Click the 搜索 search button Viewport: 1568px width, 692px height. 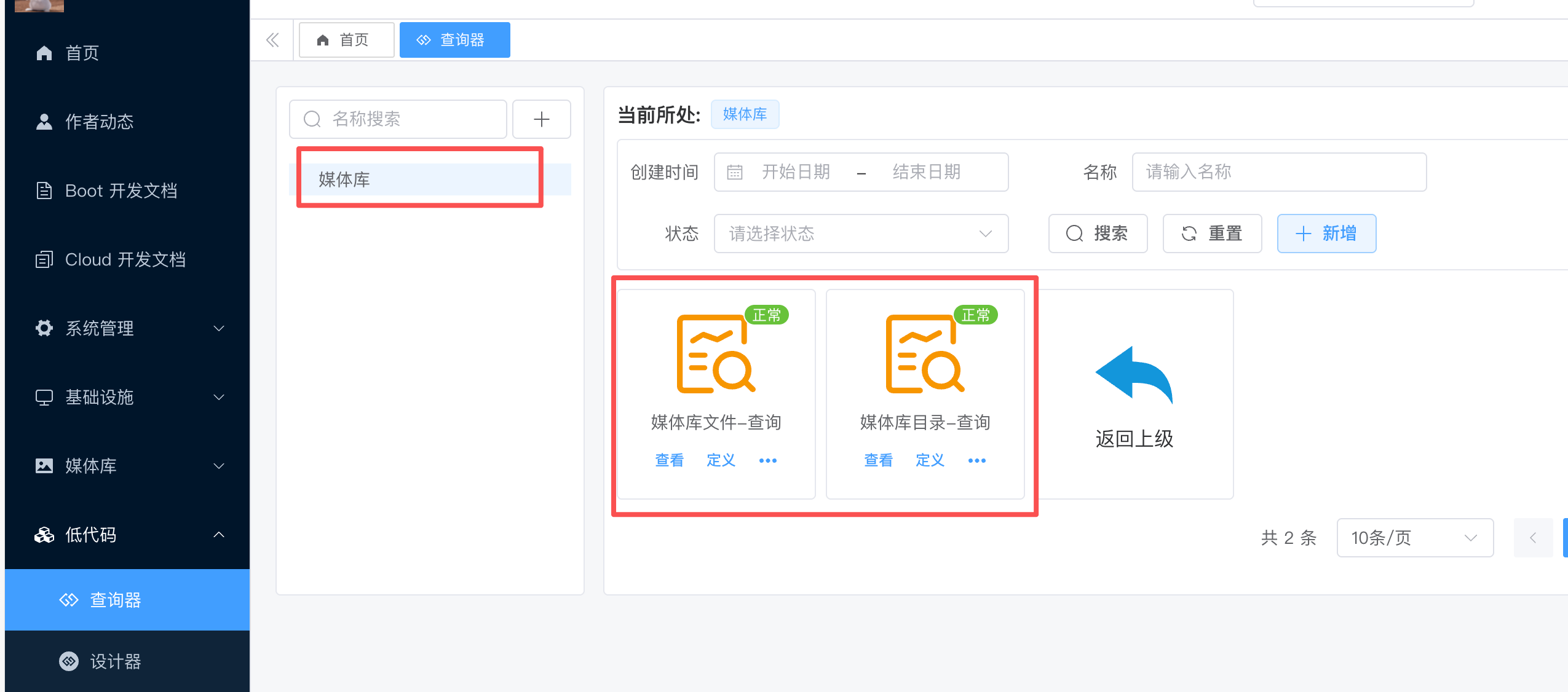[x=1098, y=234]
